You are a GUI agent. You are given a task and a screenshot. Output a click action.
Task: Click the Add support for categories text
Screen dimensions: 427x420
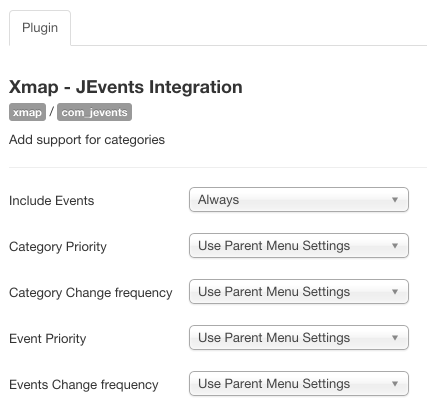pos(87,140)
